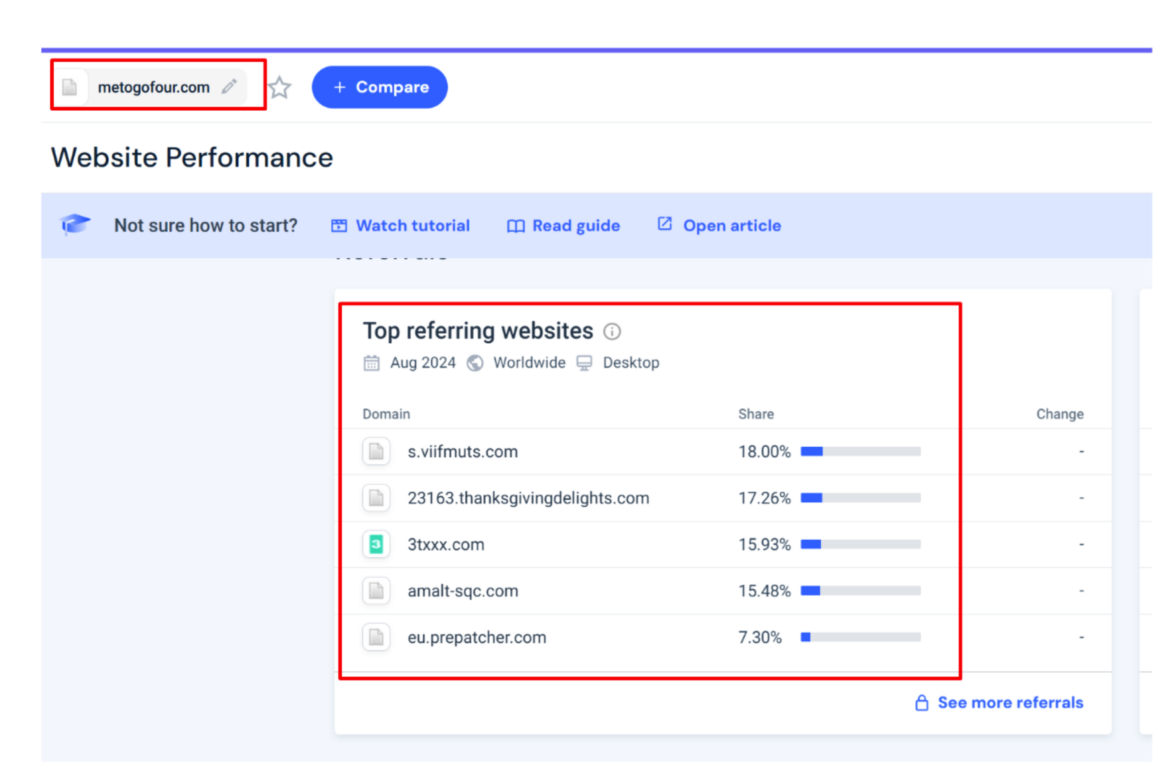Click the share bar for 3txxx.com

click(860, 545)
